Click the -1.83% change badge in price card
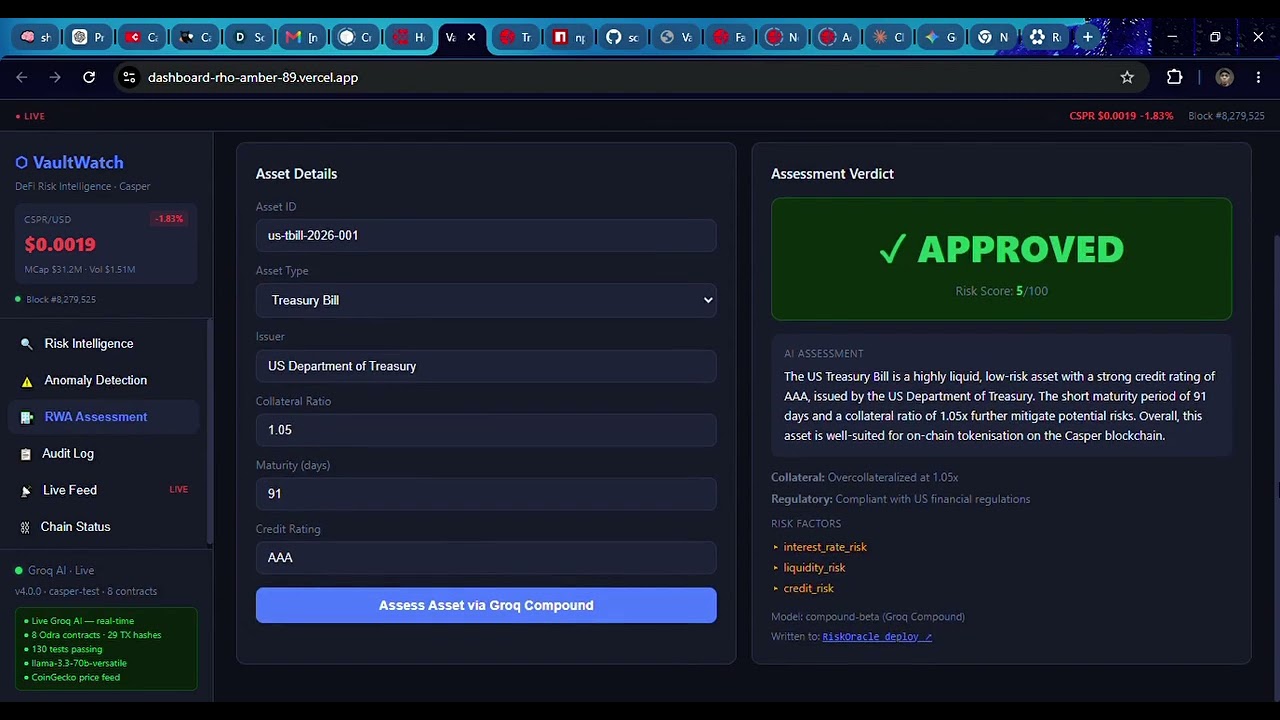This screenshot has width=1280, height=720. (x=169, y=219)
